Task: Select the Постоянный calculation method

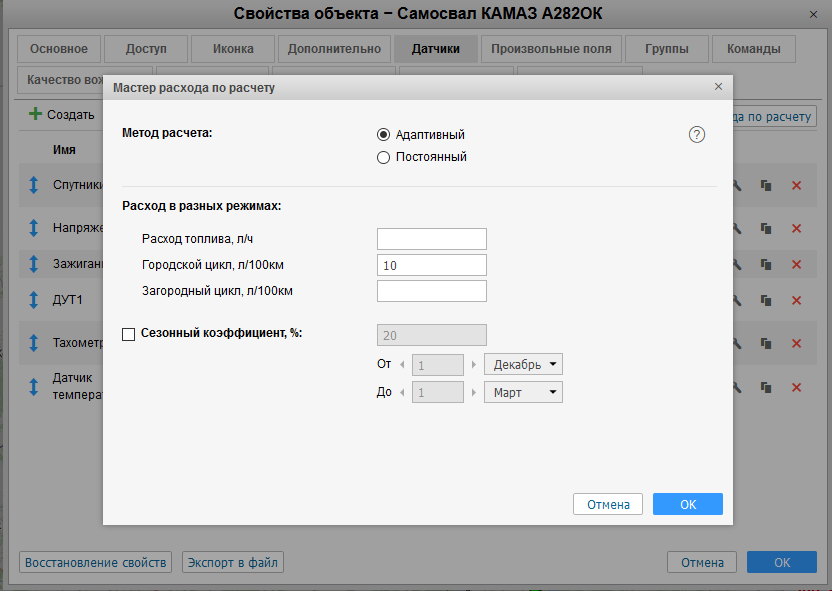Action: 383,157
